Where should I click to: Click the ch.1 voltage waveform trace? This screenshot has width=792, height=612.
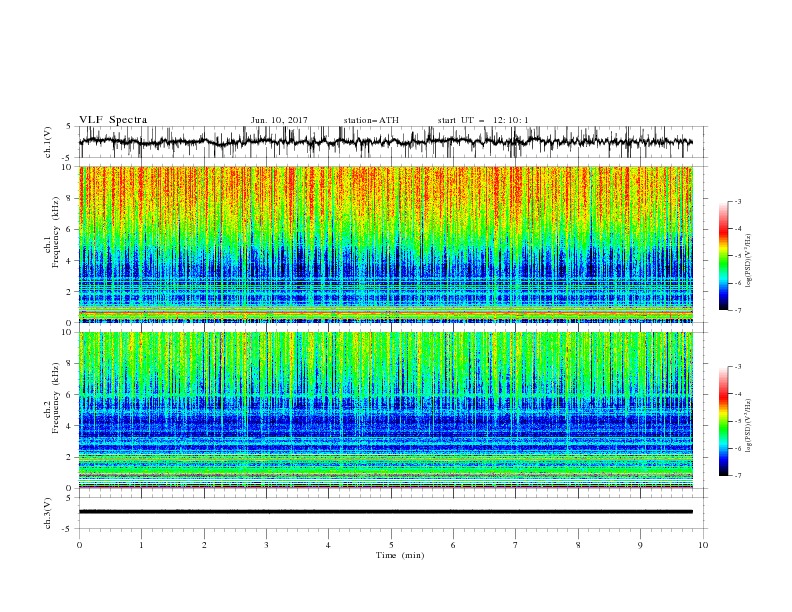point(385,142)
